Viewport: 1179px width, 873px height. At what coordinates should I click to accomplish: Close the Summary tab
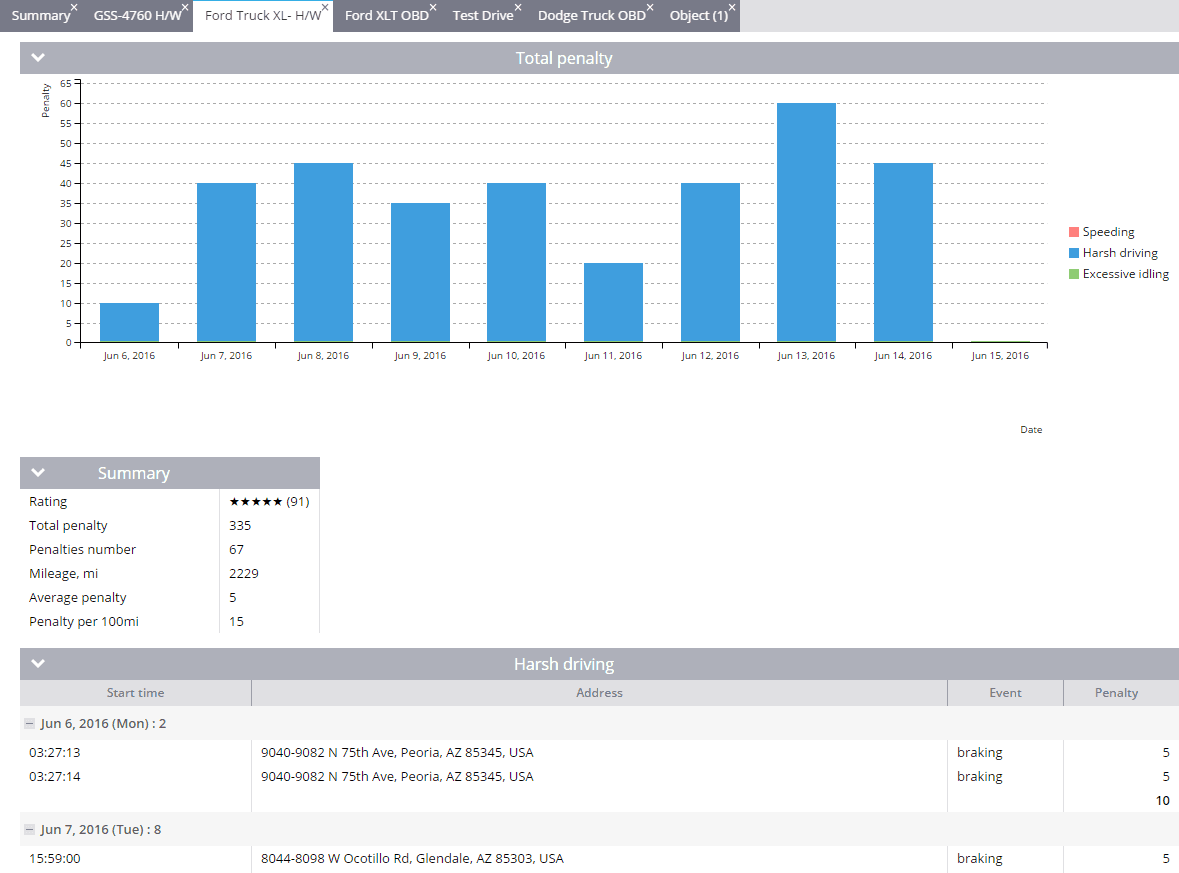point(74,7)
